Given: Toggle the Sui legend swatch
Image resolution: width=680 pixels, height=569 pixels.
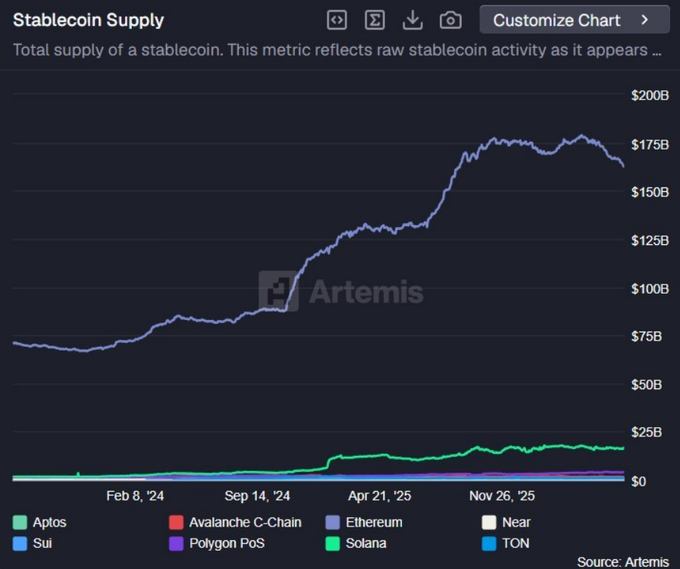Looking at the screenshot, I should tap(20, 543).
